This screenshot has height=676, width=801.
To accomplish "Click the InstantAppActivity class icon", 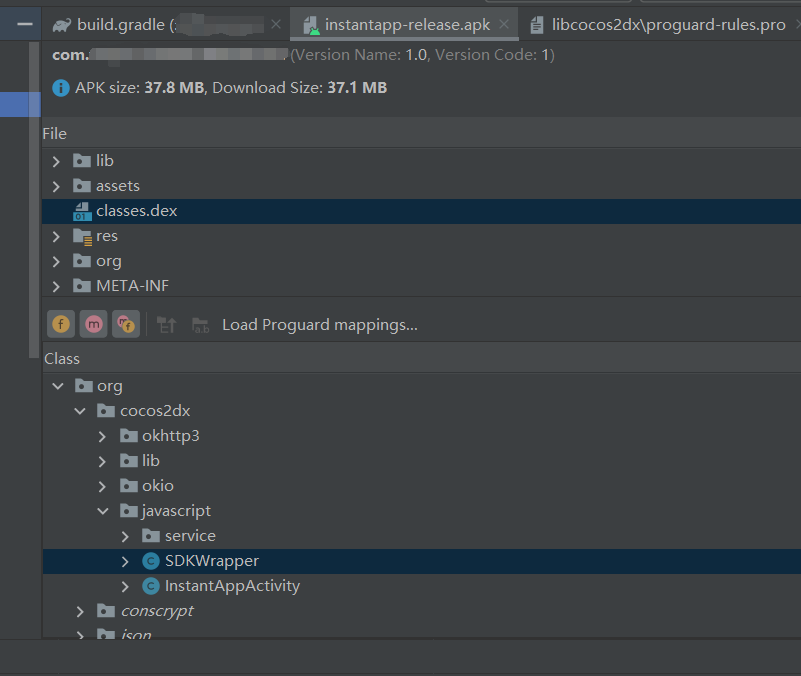I will coord(151,586).
